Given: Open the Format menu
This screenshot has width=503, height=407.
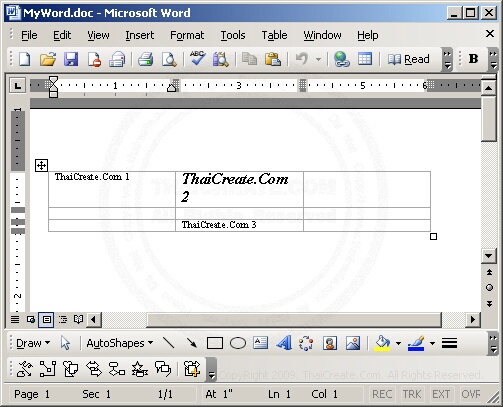Looking at the screenshot, I should [x=187, y=35].
